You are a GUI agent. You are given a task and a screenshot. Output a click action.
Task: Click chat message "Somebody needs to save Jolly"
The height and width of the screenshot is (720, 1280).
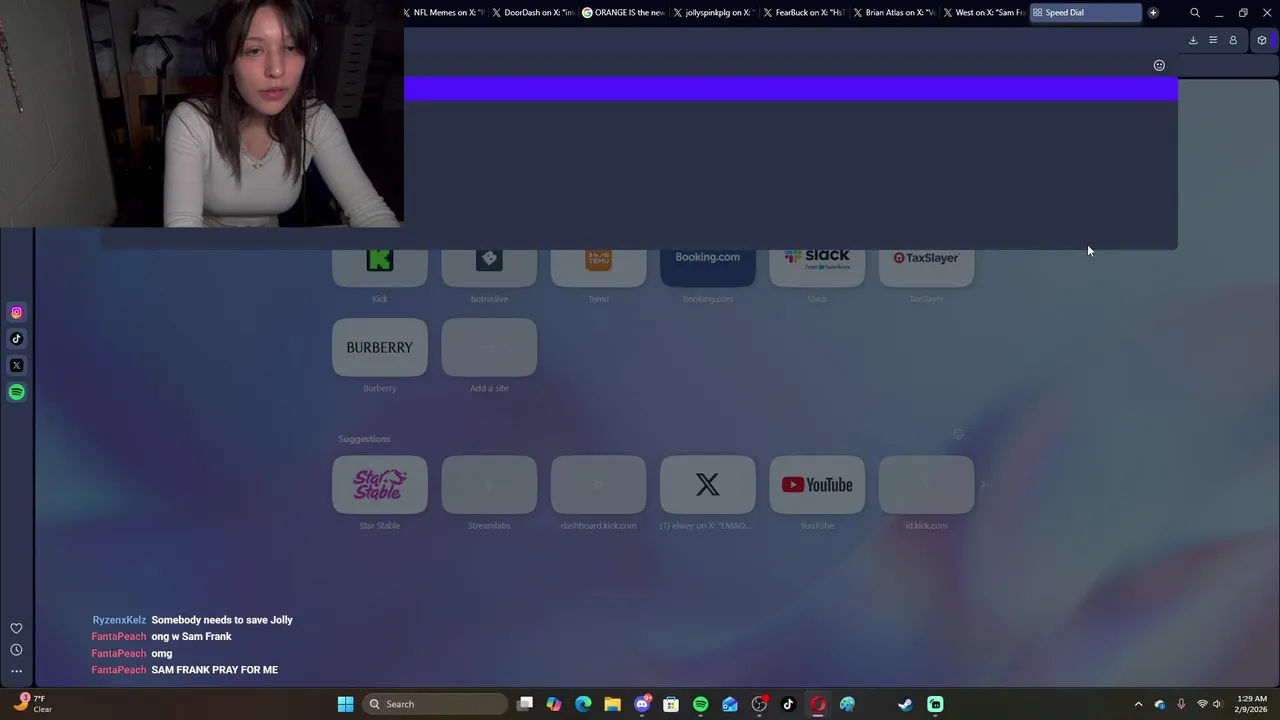[222, 620]
